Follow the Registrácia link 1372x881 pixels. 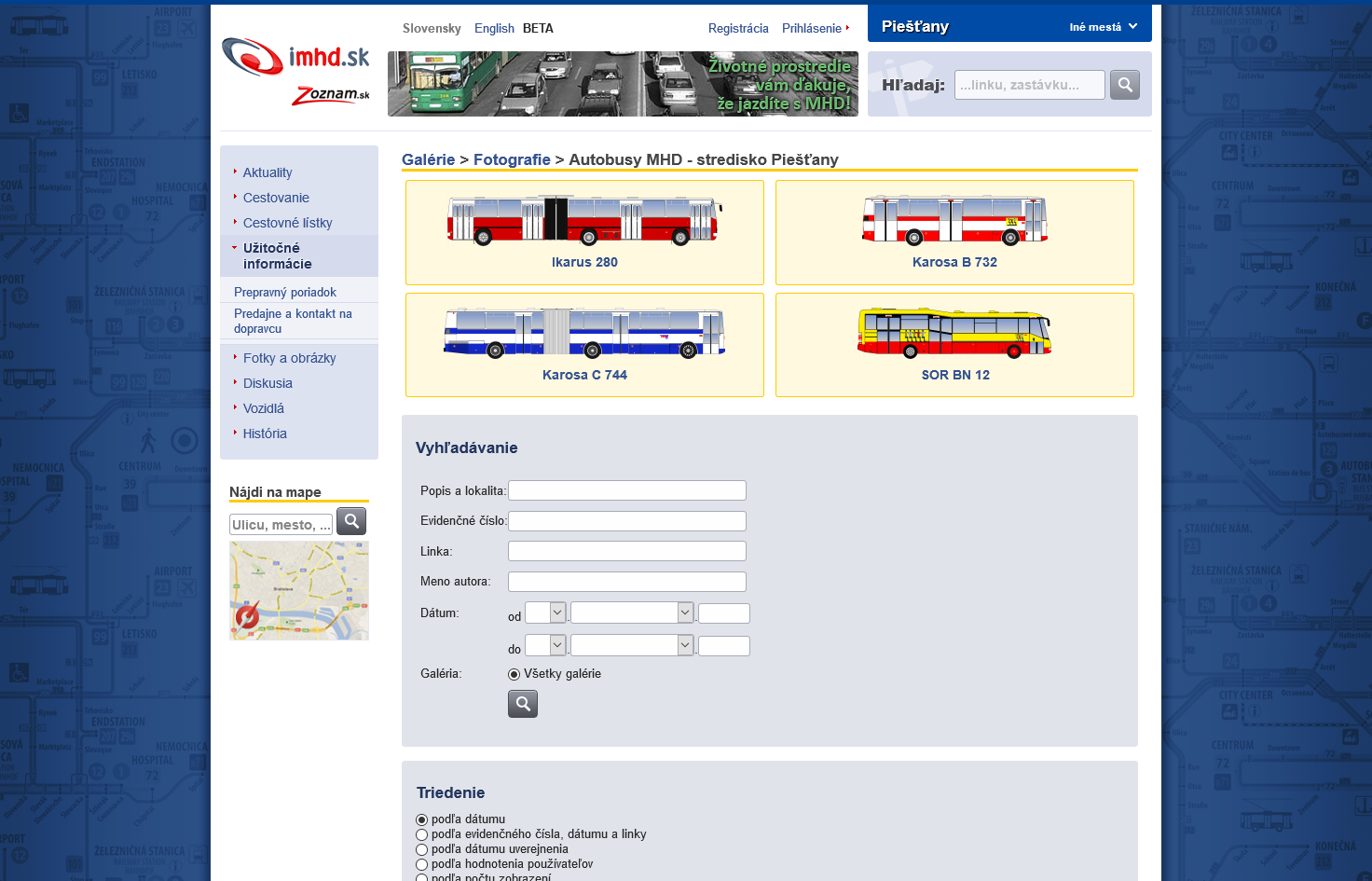tap(738, 28)
